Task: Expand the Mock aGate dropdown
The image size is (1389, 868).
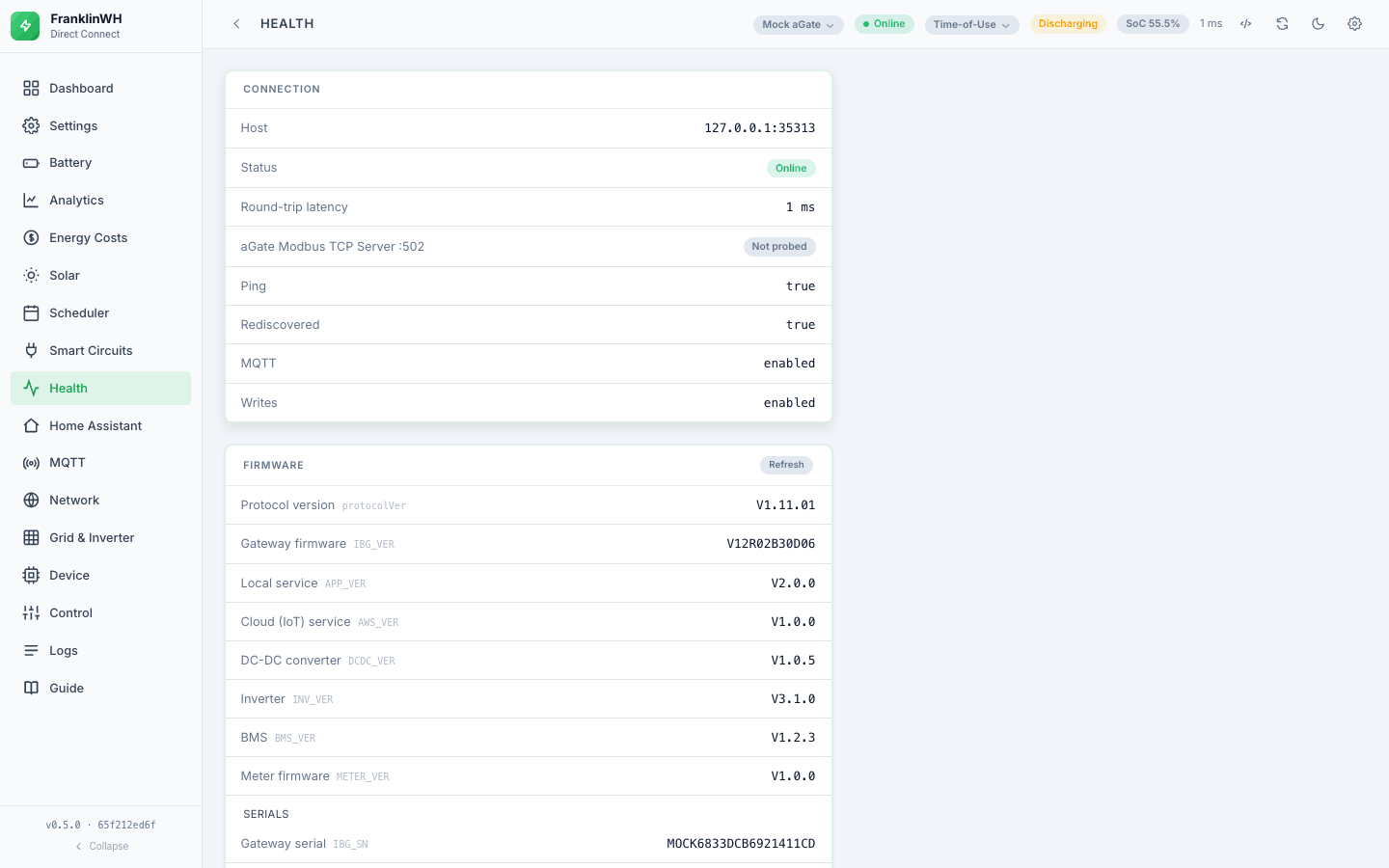Action: (798, 25)
